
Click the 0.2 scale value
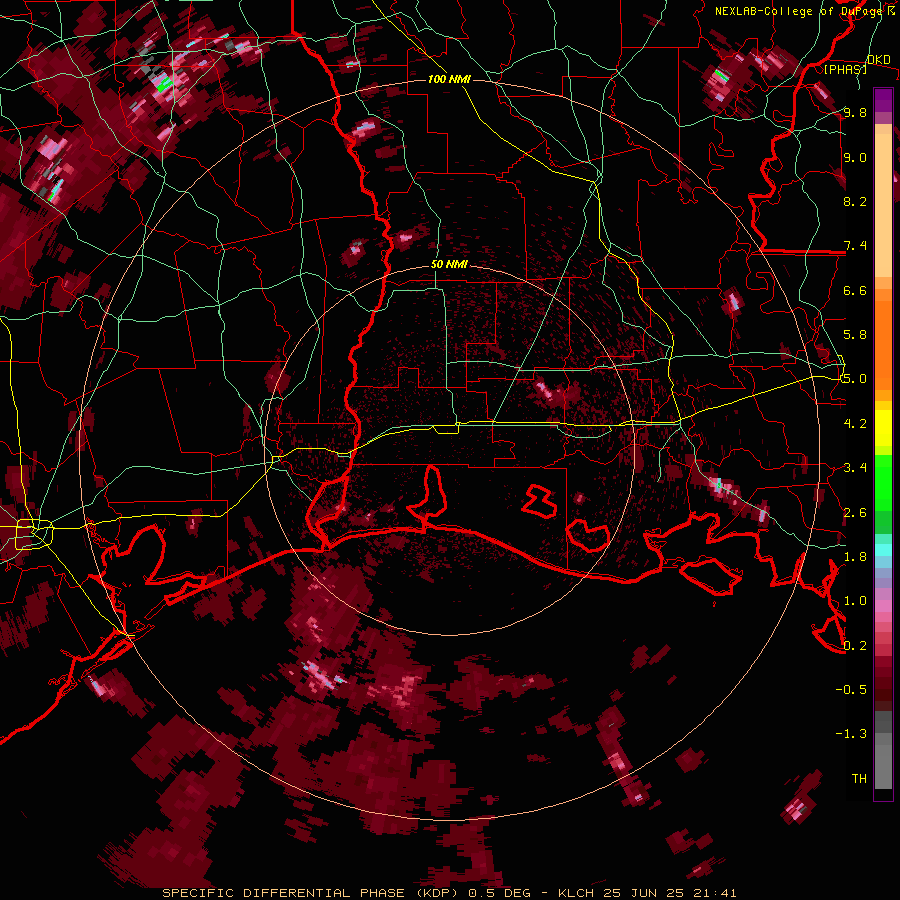[855, 646]
